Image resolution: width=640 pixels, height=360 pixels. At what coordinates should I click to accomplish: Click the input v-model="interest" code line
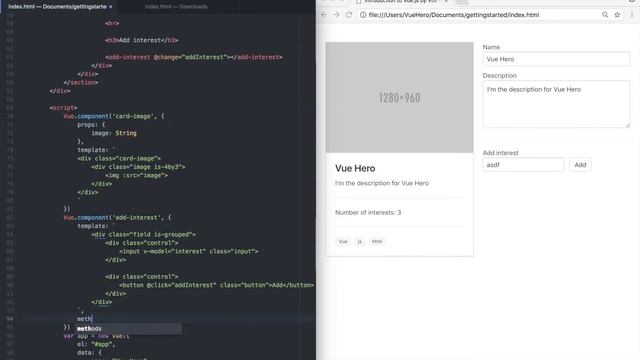[189, 251]
